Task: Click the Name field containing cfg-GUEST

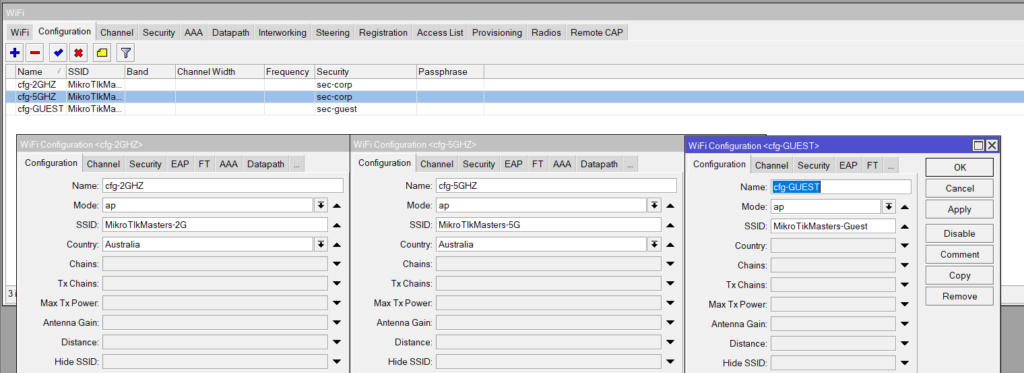Action: click(841, 187)
